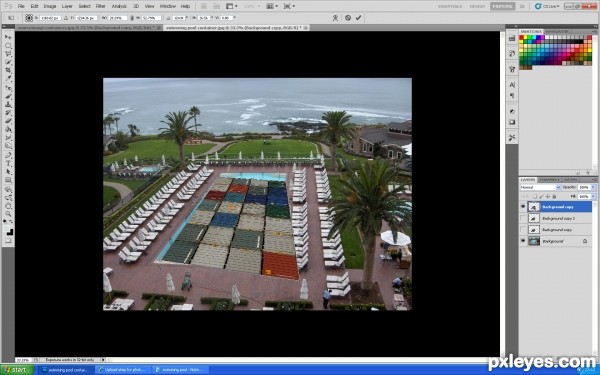Toggle visibility of the bottom Background layer
Screen dimensions: 600x375
pos(523,241)
